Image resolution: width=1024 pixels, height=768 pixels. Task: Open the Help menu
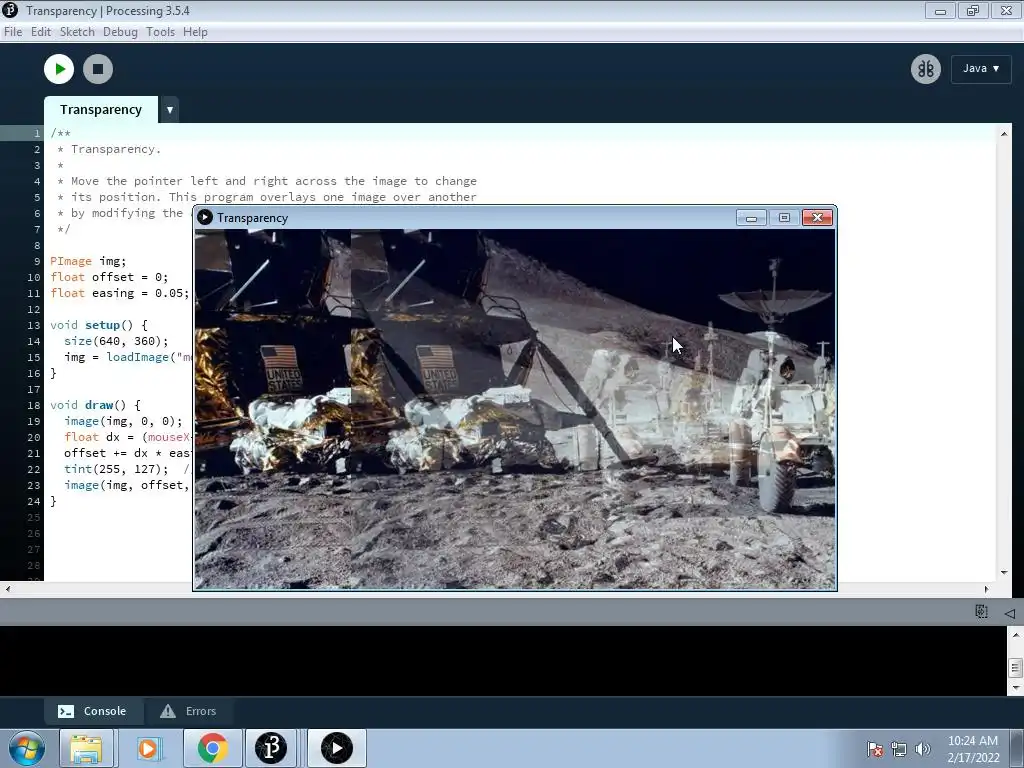195,32
